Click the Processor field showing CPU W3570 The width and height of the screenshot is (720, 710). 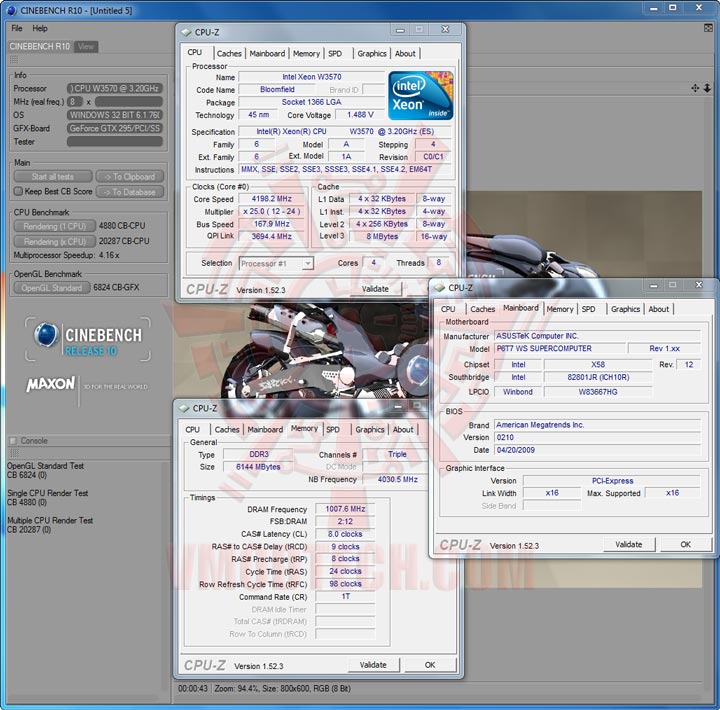[115, 88]
